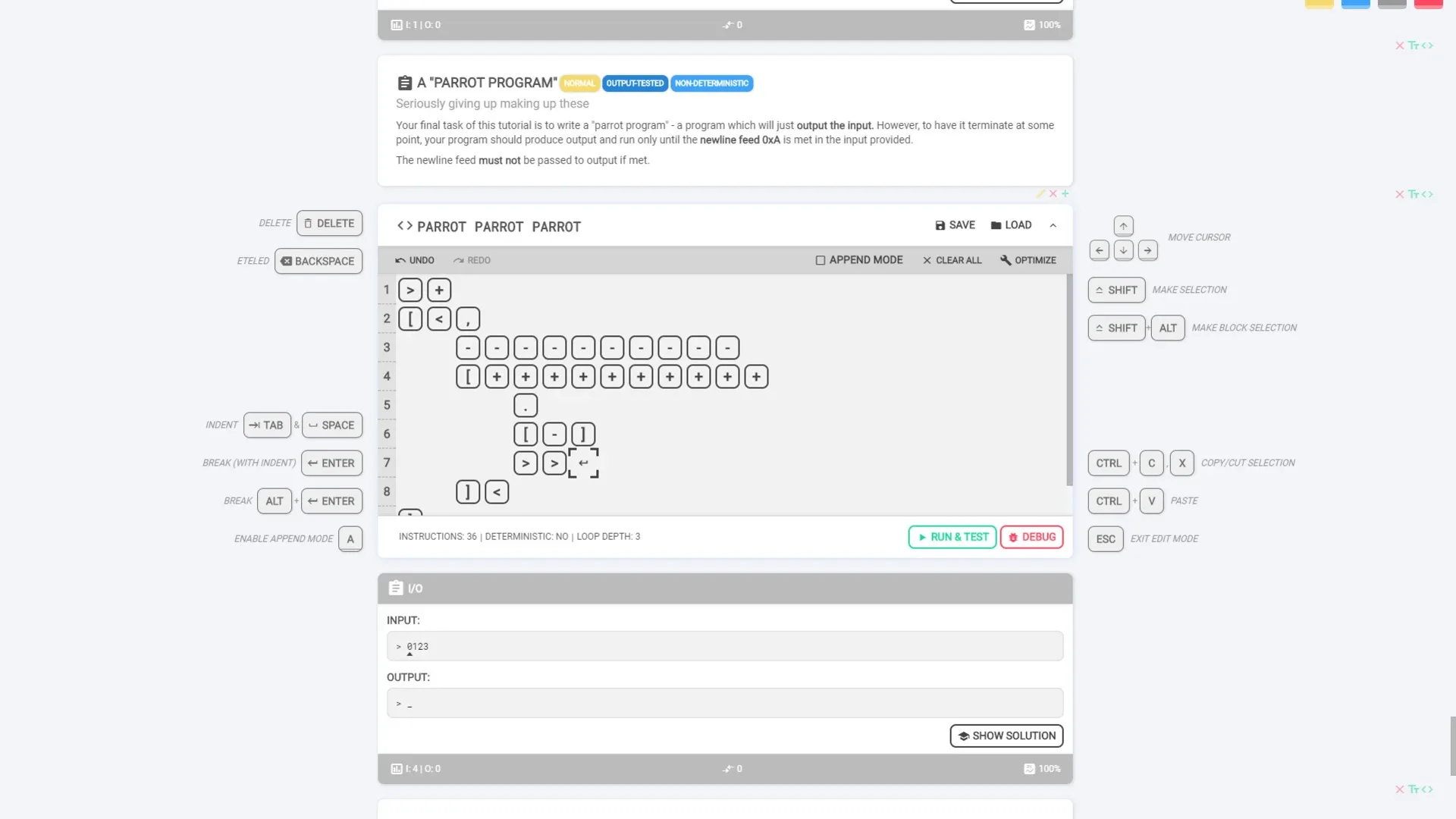Click the ESC exit edit mode key
Image resolution: width=1456 pixels, height=819 pixels.
(x=1106, y=539)
